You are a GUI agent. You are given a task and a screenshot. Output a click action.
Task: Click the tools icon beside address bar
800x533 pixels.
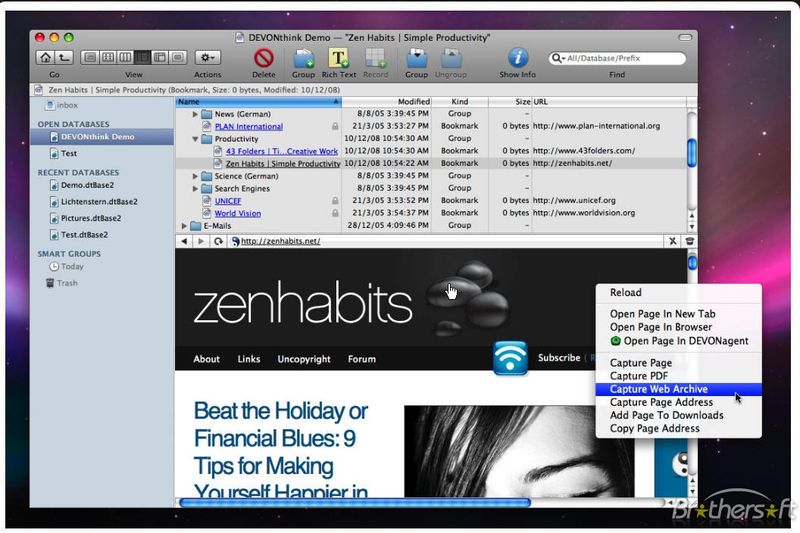coord(672,241)
